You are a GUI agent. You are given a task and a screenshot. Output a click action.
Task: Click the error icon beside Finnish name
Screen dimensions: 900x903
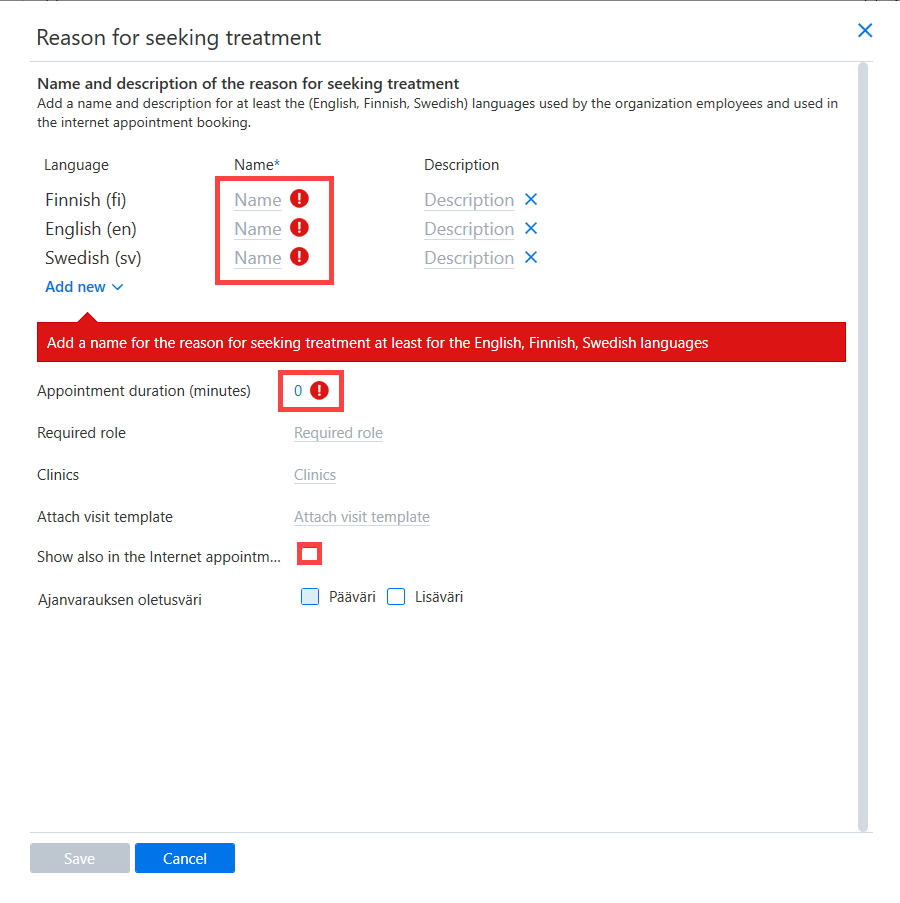point(299,199)
